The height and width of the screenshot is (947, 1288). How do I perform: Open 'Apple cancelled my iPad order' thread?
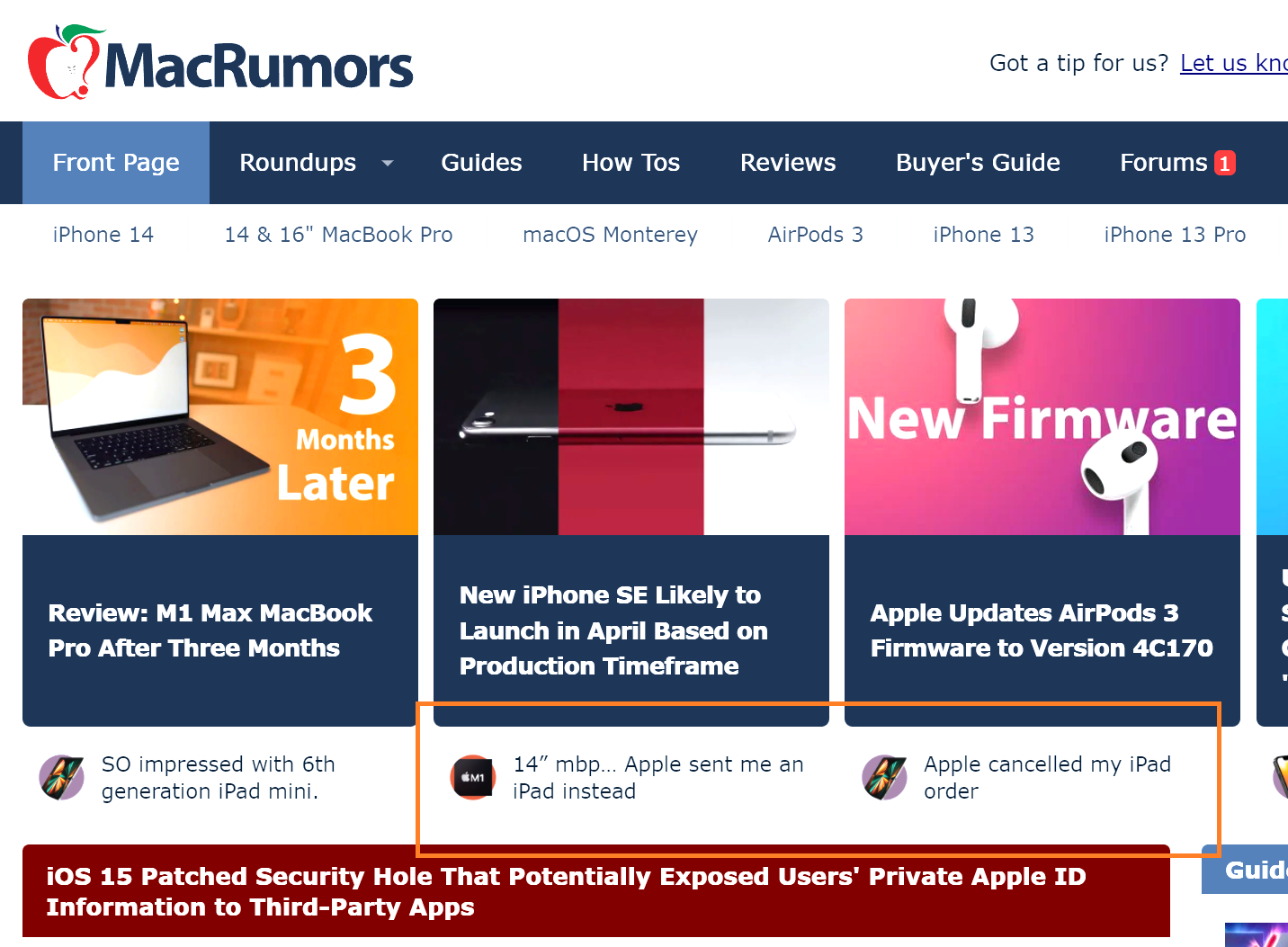1047,777
